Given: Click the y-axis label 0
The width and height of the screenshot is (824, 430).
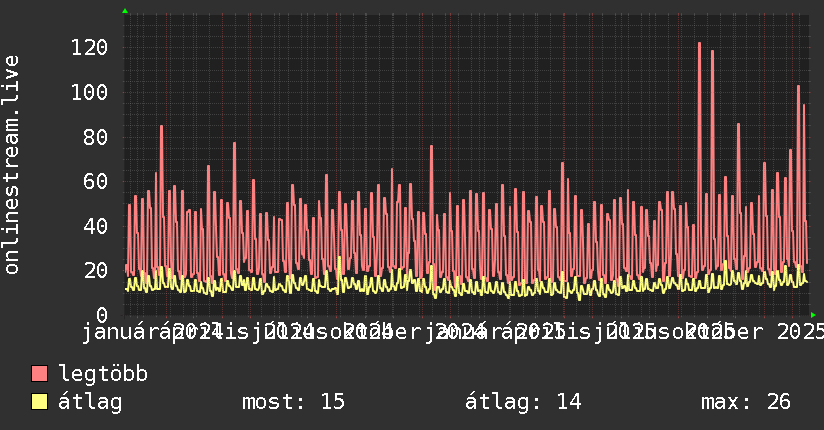Looking at the screenshot, I should pos(102,315).
